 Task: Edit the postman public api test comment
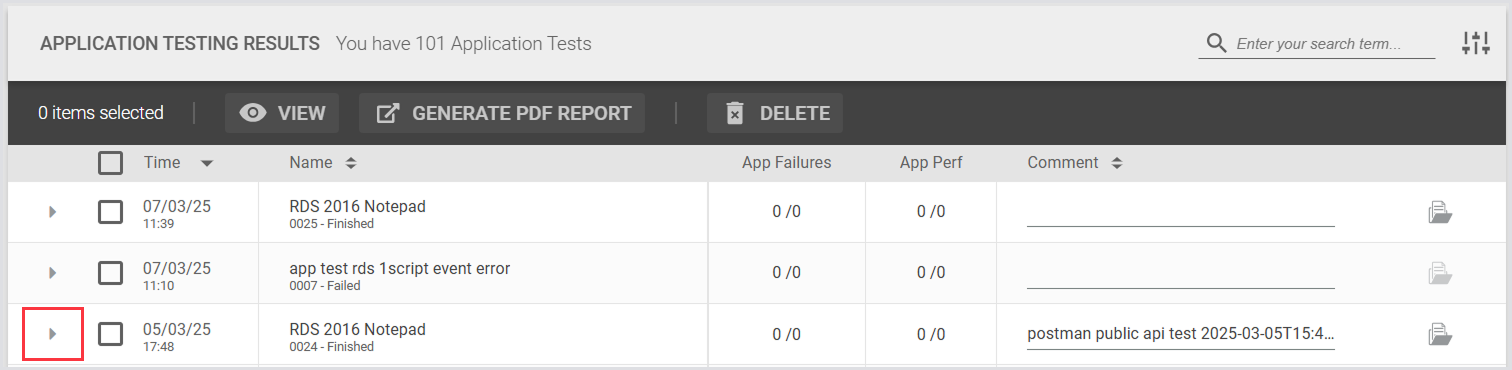[1181, 334]
